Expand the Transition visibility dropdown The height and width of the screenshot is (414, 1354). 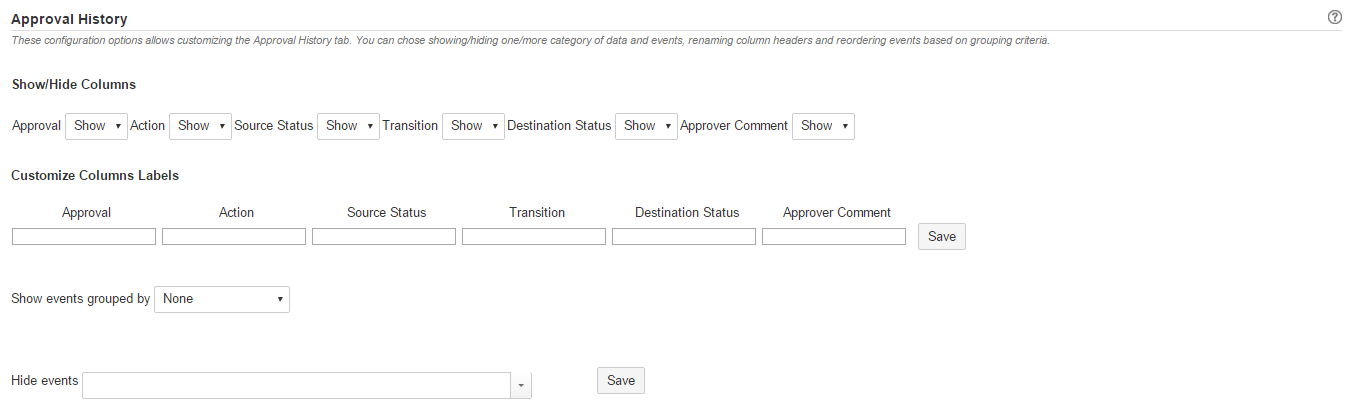pyautogui.click(x=473, y=126)
